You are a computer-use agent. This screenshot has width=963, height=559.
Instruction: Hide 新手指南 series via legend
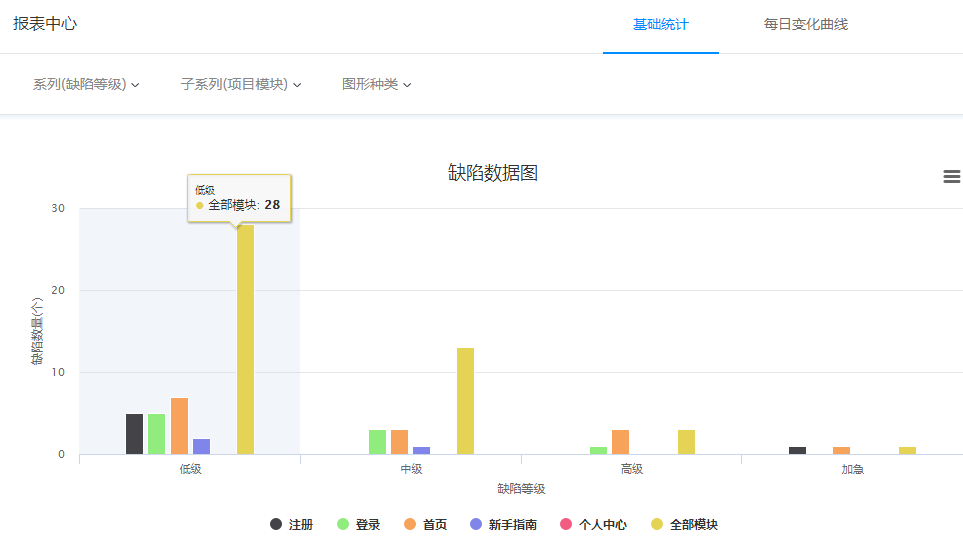(x=504, y=524)
